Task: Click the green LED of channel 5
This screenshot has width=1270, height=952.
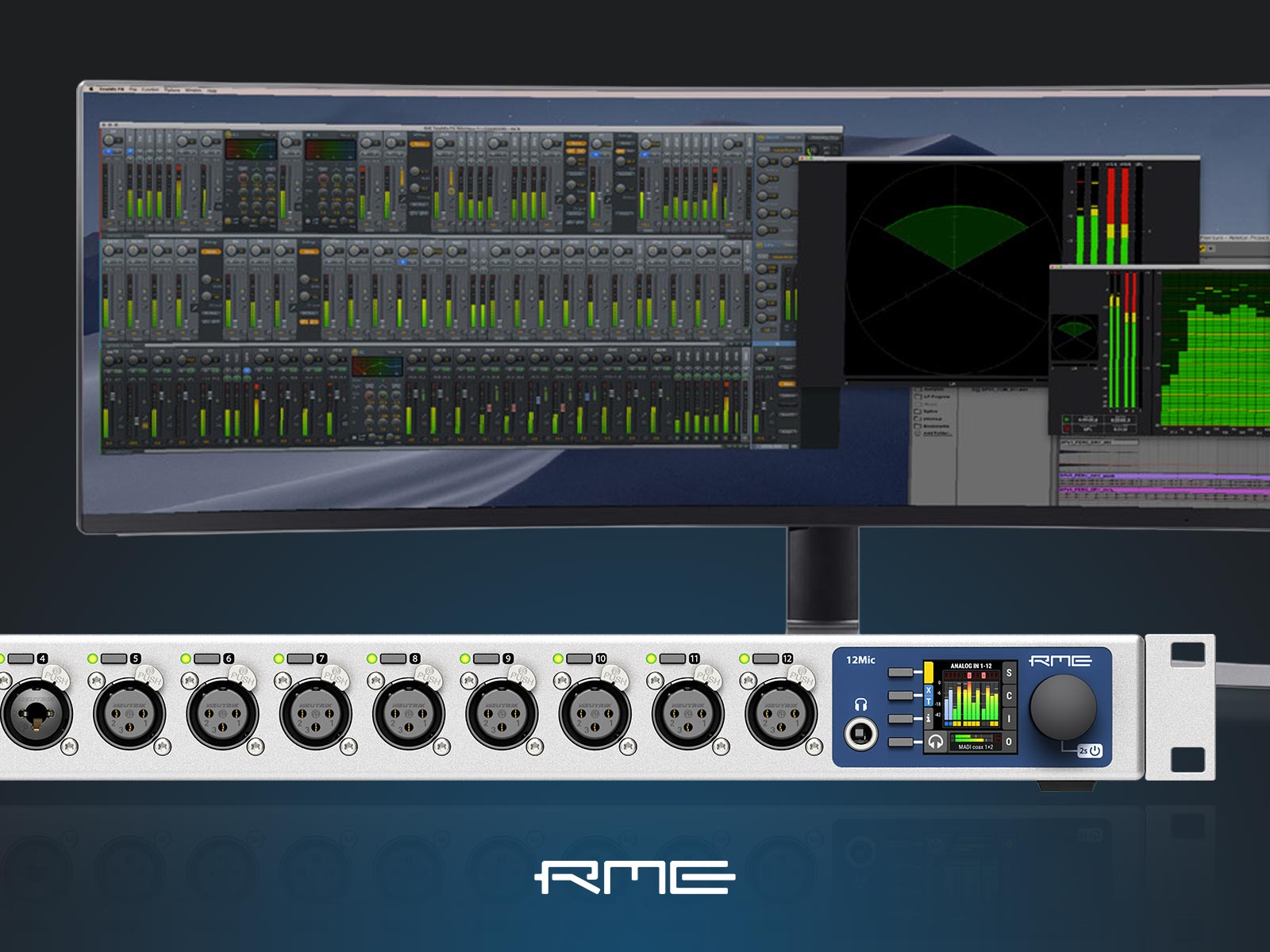Action: pos(93,658)
